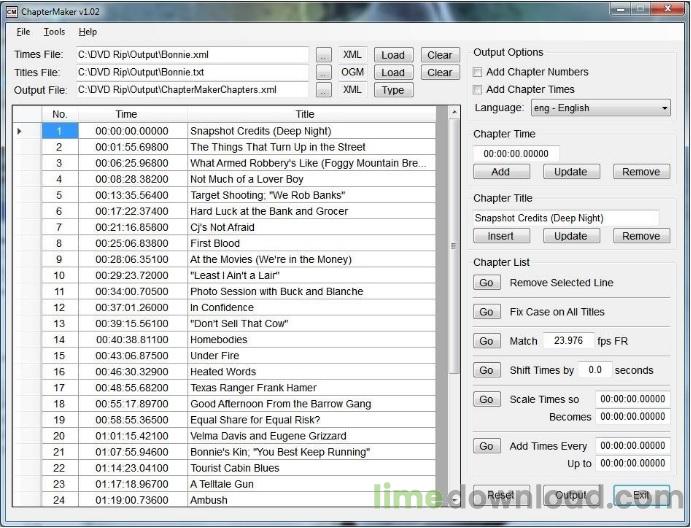Click Go for Add Times Every
691x528 pixels.
coord(487,446)
